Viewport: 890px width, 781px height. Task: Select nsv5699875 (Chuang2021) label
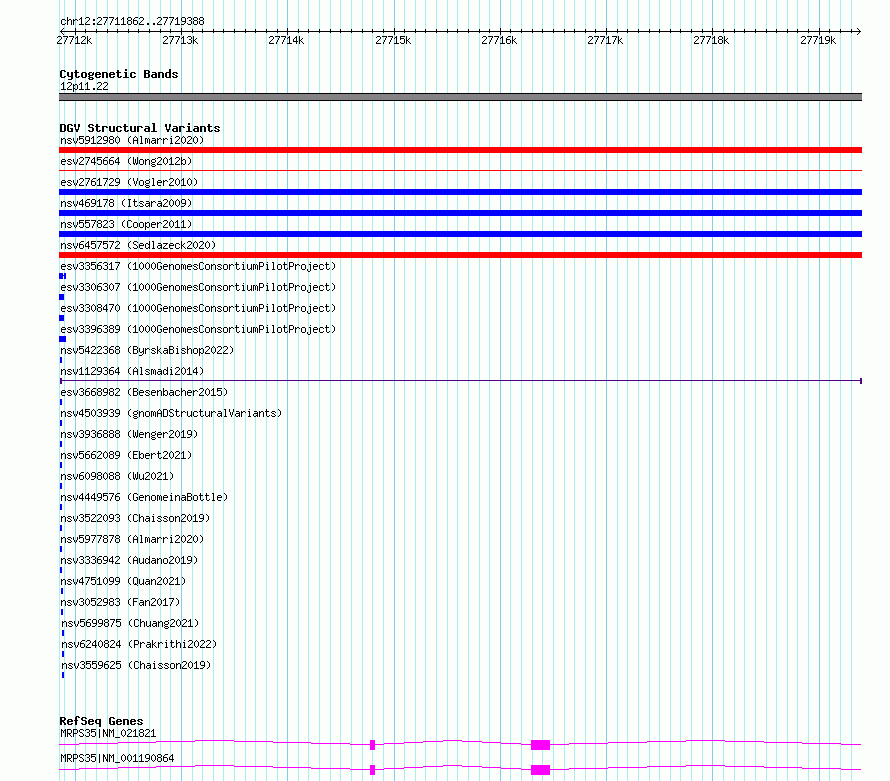pos(130,623)
